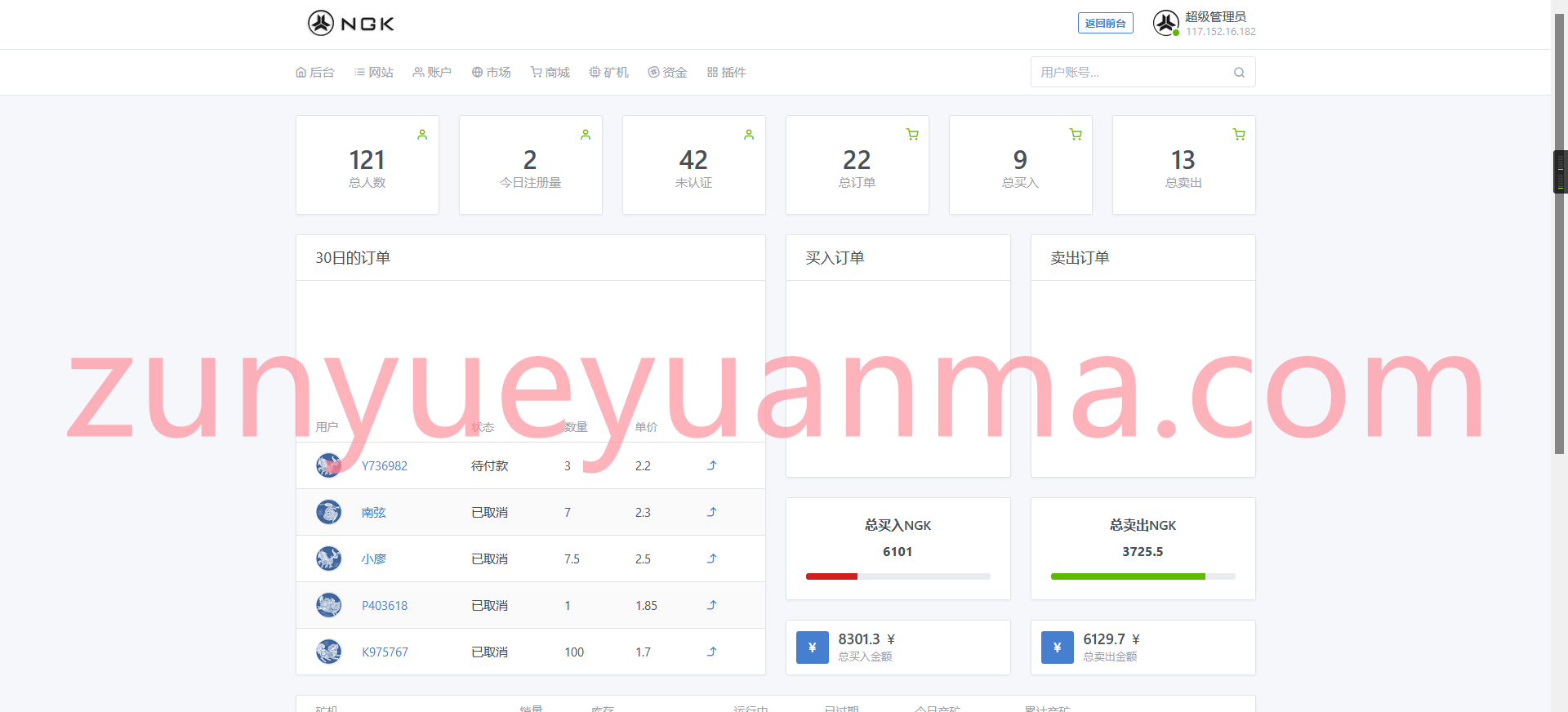Open the 市场 menu

coord(491,72)
